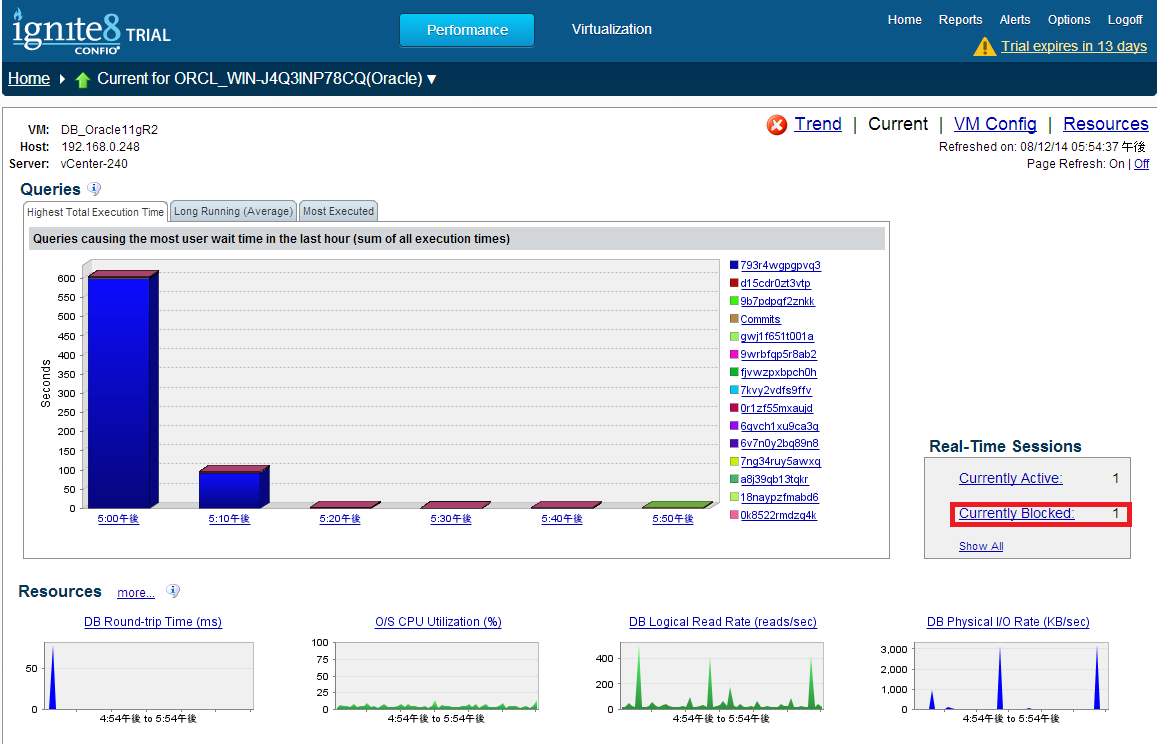Open the Queries info help icon
This screenshot has height=744, width=1157.
[x=94, y=189]
